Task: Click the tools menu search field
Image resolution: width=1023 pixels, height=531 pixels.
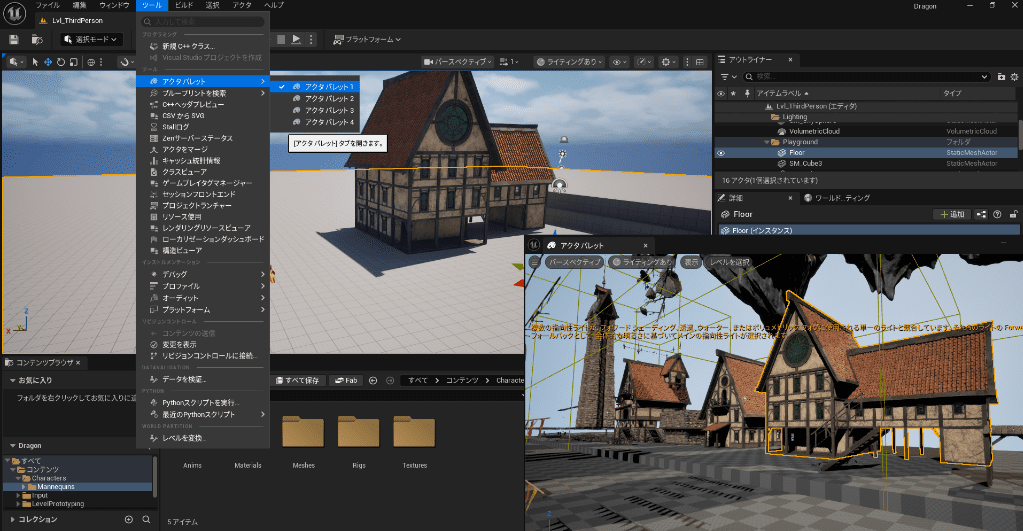Action: (x=204, y=22)
